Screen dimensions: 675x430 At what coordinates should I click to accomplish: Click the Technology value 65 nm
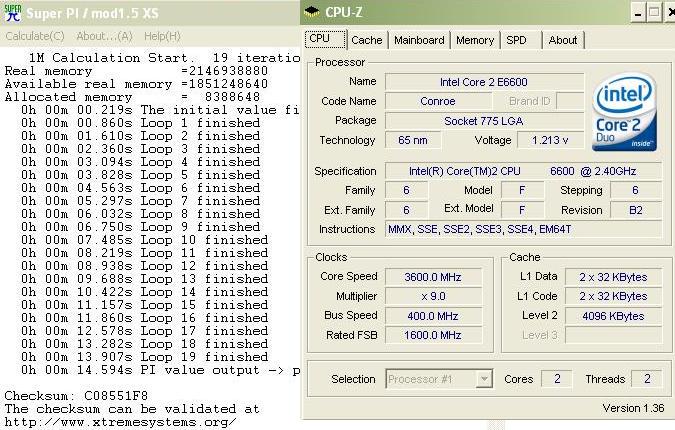point(413,140)
